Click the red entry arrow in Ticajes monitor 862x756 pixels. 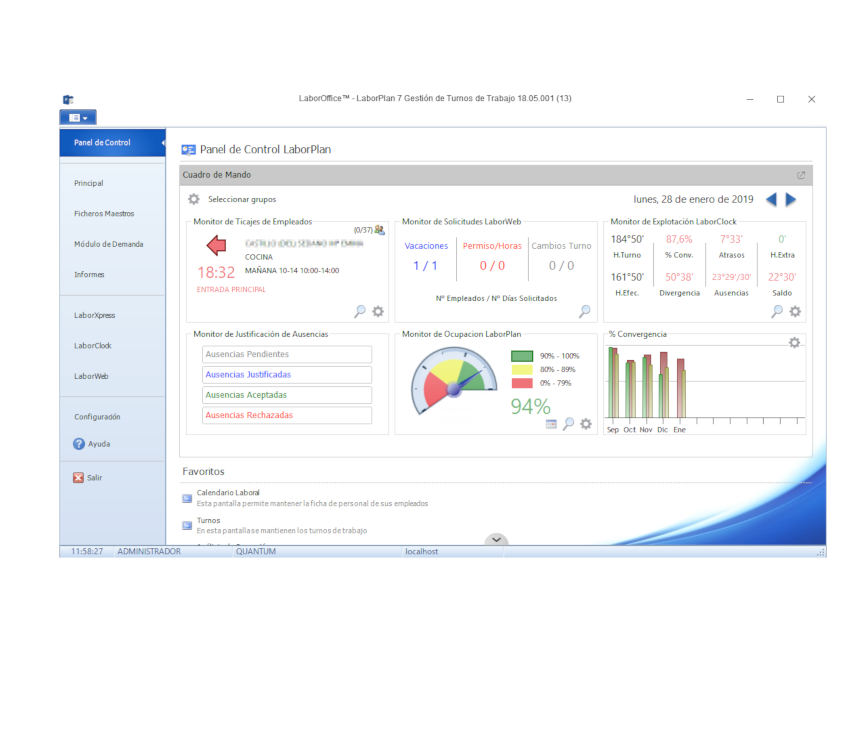click(217, 245)
